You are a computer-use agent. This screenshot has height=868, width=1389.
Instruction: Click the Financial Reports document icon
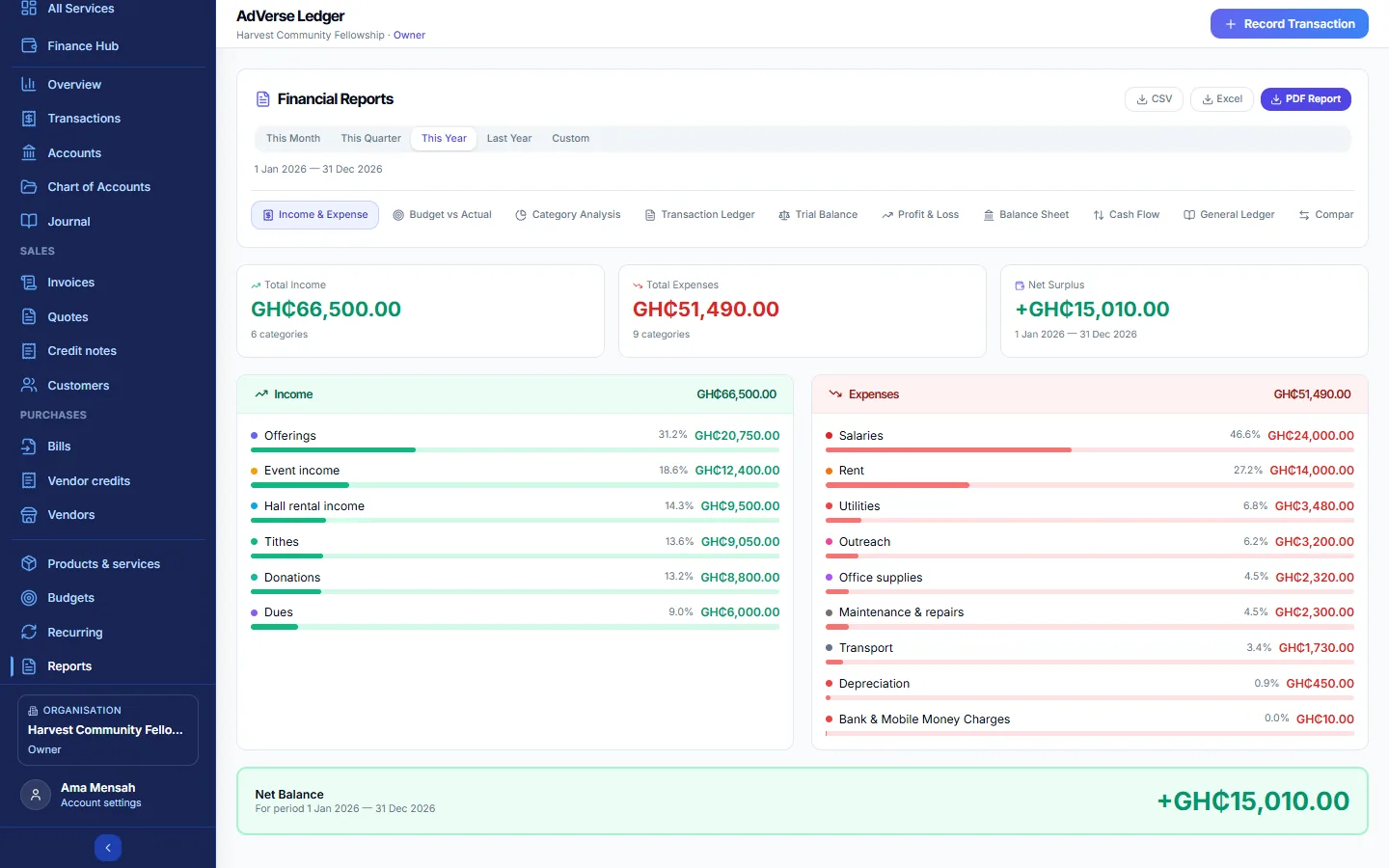pyautogui.click(x=262, y=99)
